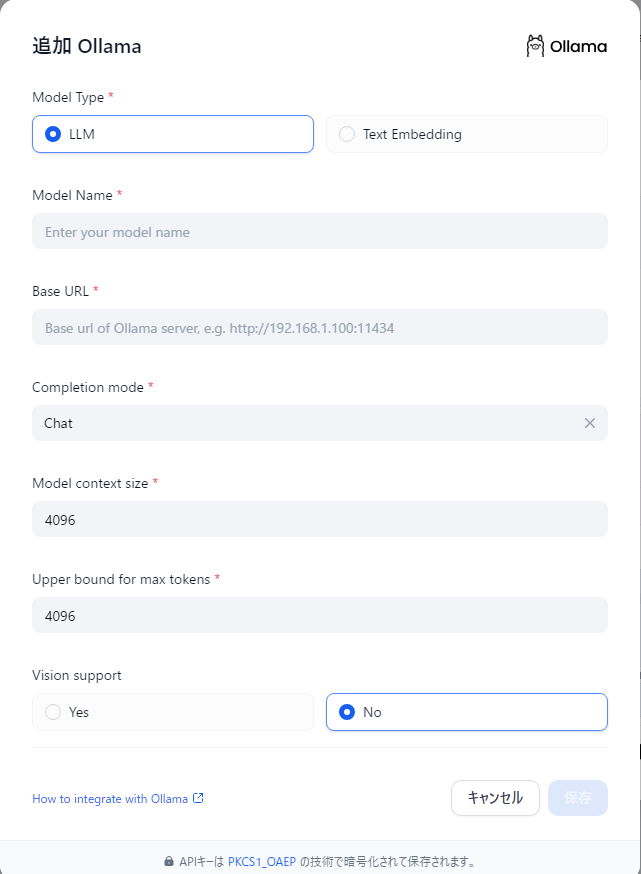Click the 追加 Ollama dialog title
This screenshot has height=874, width=641.
pos(87,47)
